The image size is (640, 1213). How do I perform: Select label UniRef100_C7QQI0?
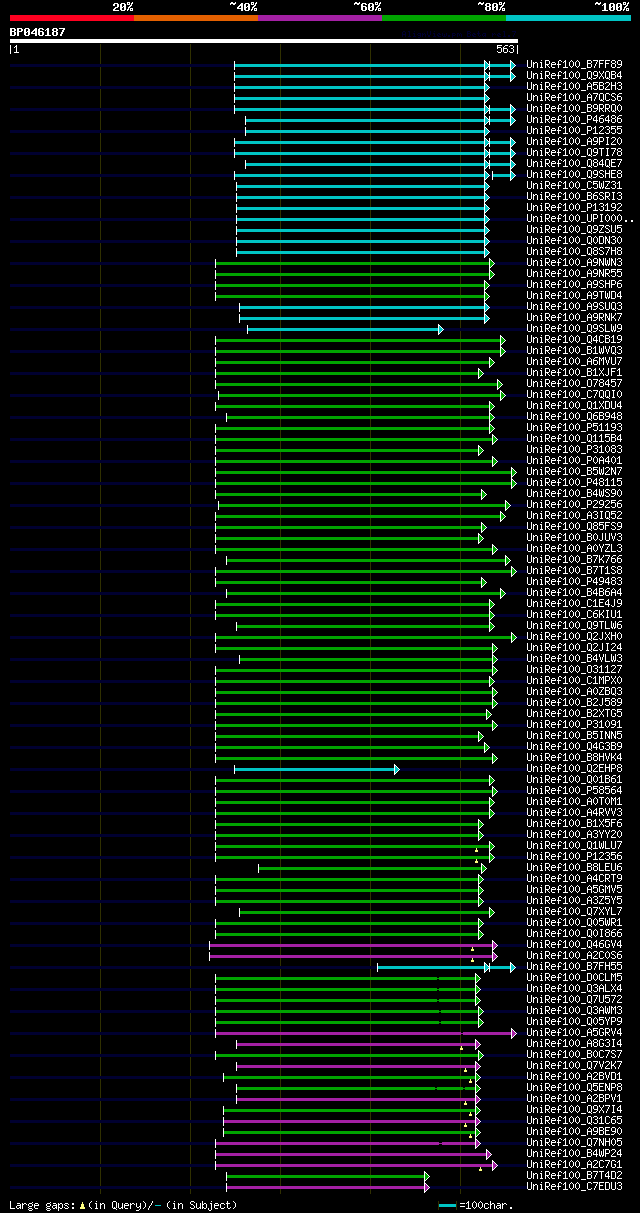(573, 394)
